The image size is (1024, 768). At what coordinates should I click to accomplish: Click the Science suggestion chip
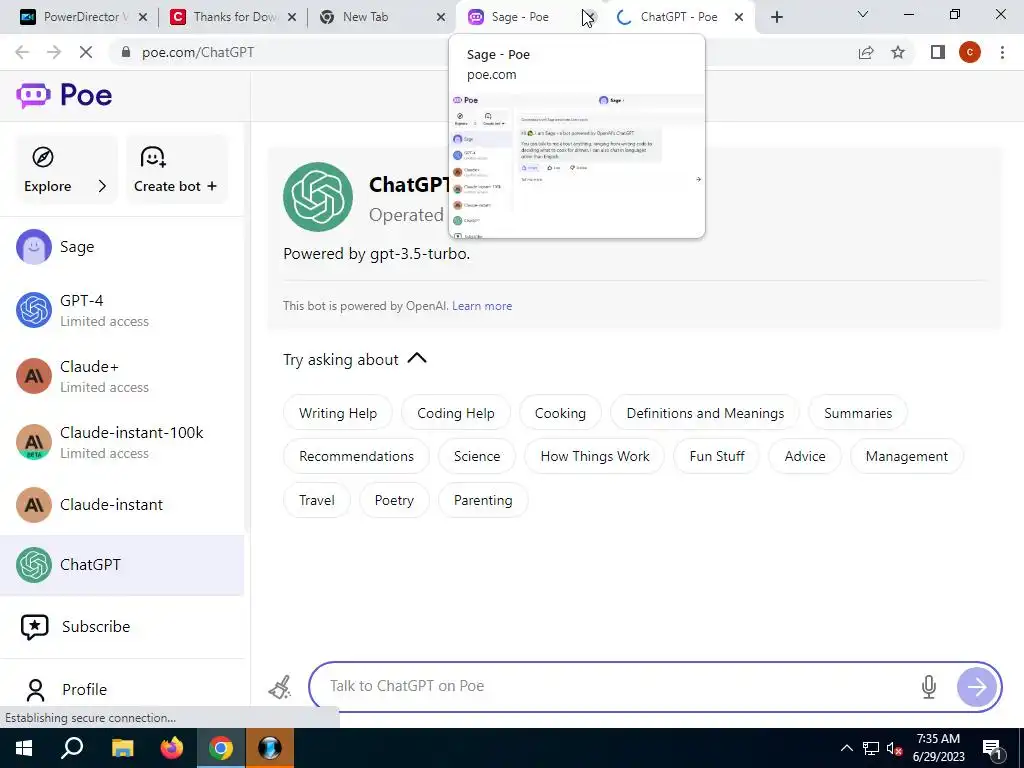coord(477,456)
